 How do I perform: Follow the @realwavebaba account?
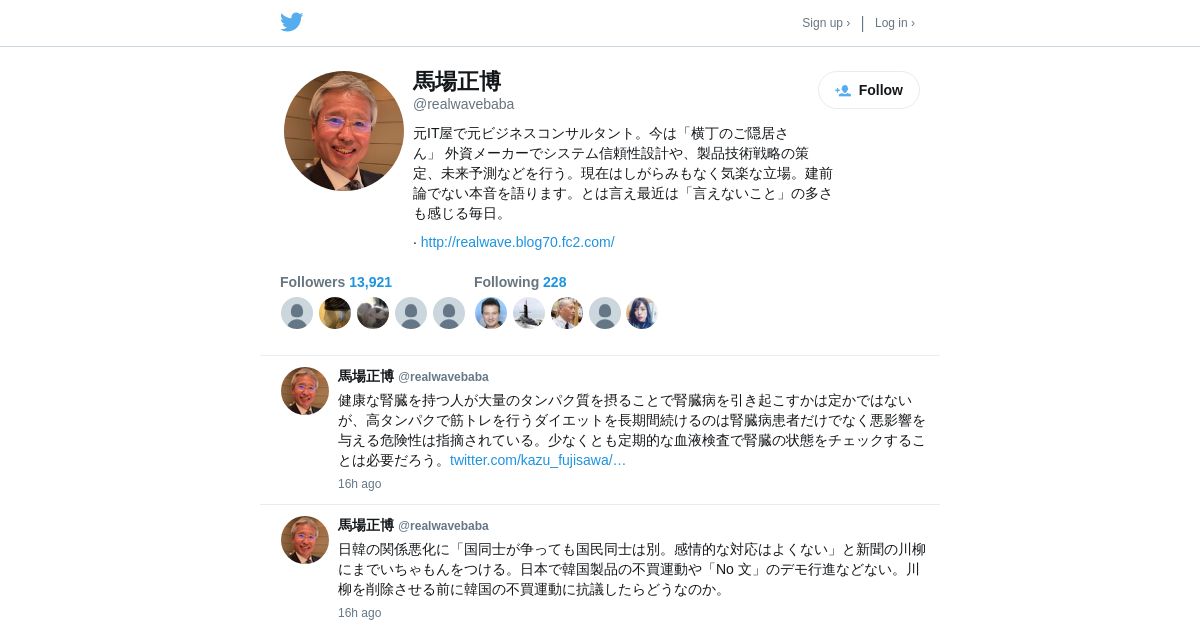(x=869, y=90)
